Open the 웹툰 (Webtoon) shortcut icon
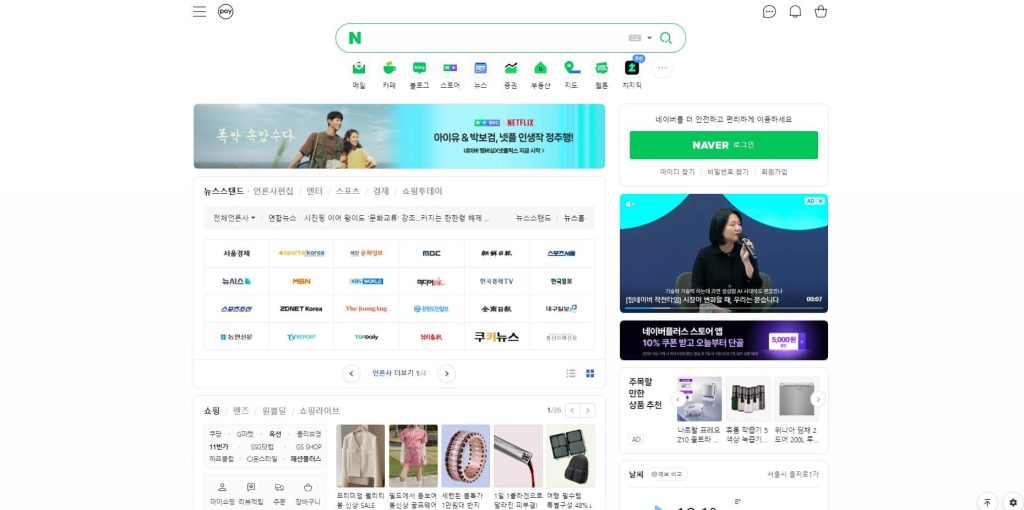Viewport: 1024px width, 510px height. click(x=601, y=68)
